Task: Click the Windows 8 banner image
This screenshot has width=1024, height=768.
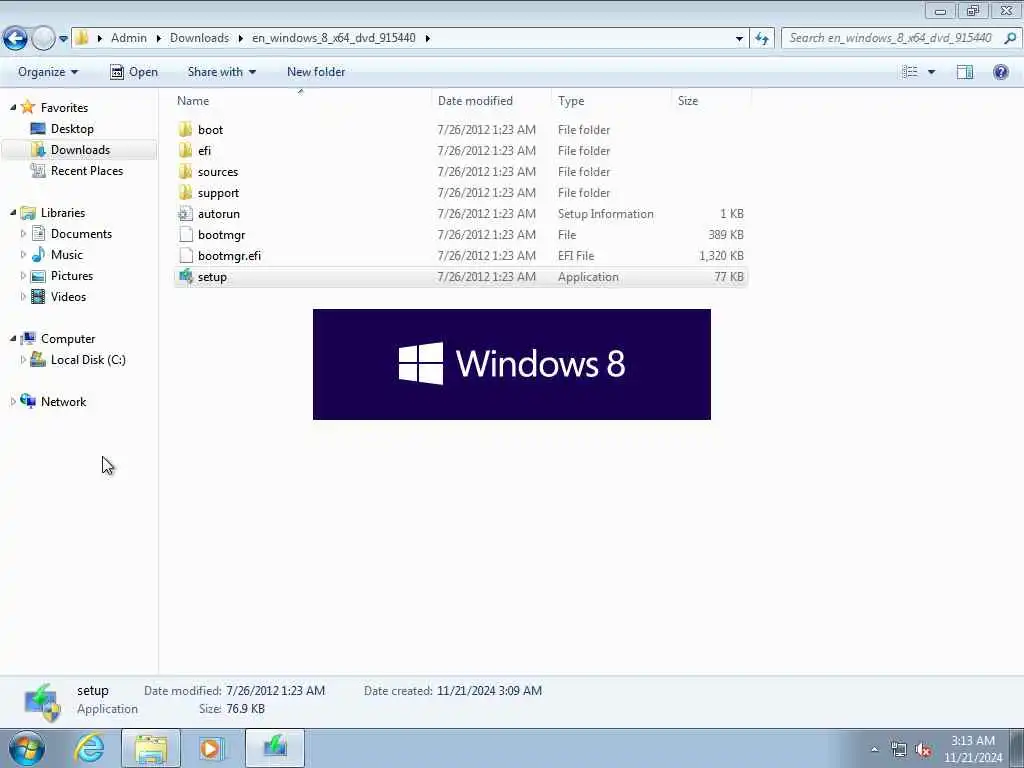Action: pos(511,364)
